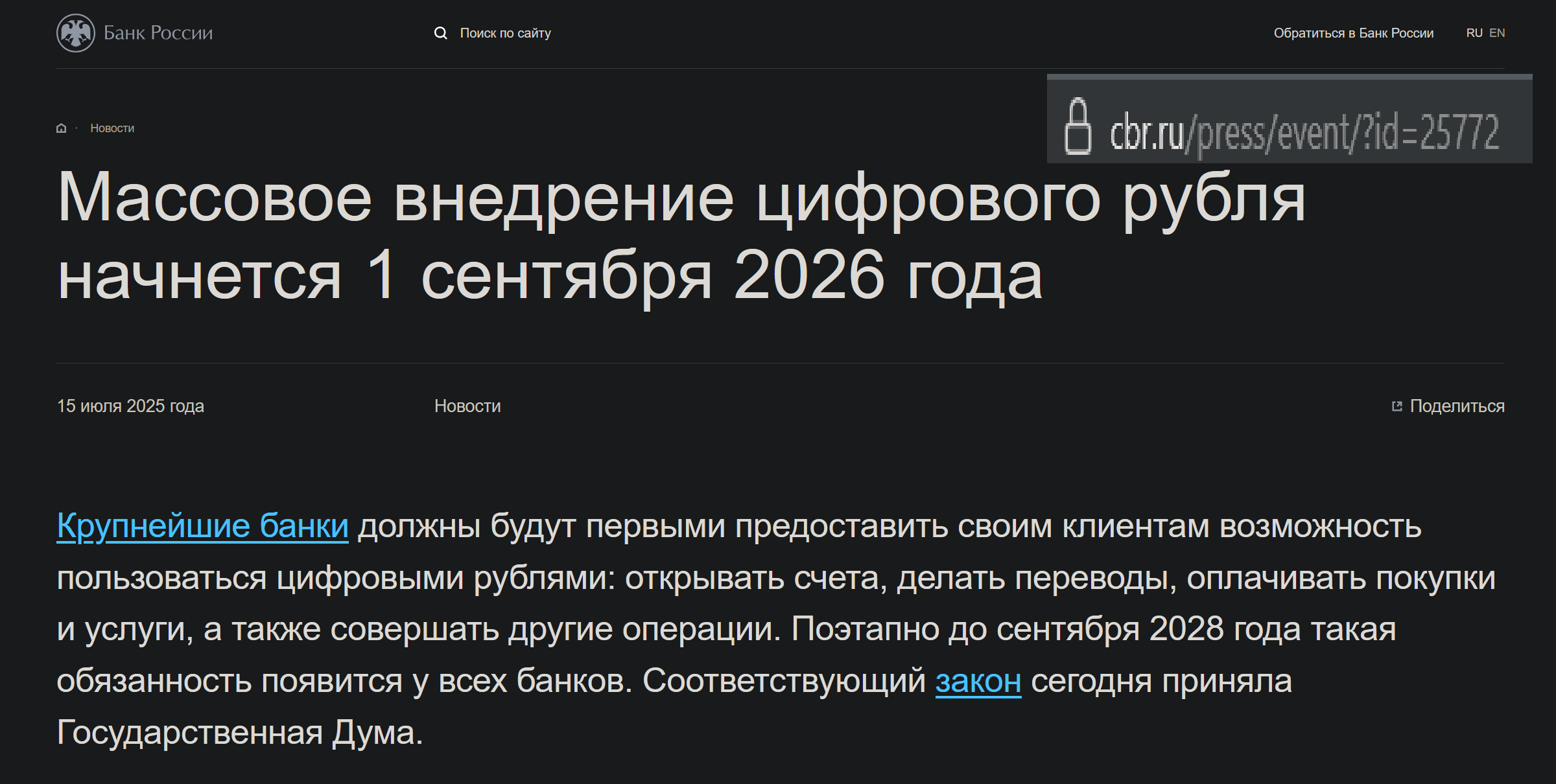Click the "Новости" category label under headline
The image size is (1556, 784).
click(467, 406)
